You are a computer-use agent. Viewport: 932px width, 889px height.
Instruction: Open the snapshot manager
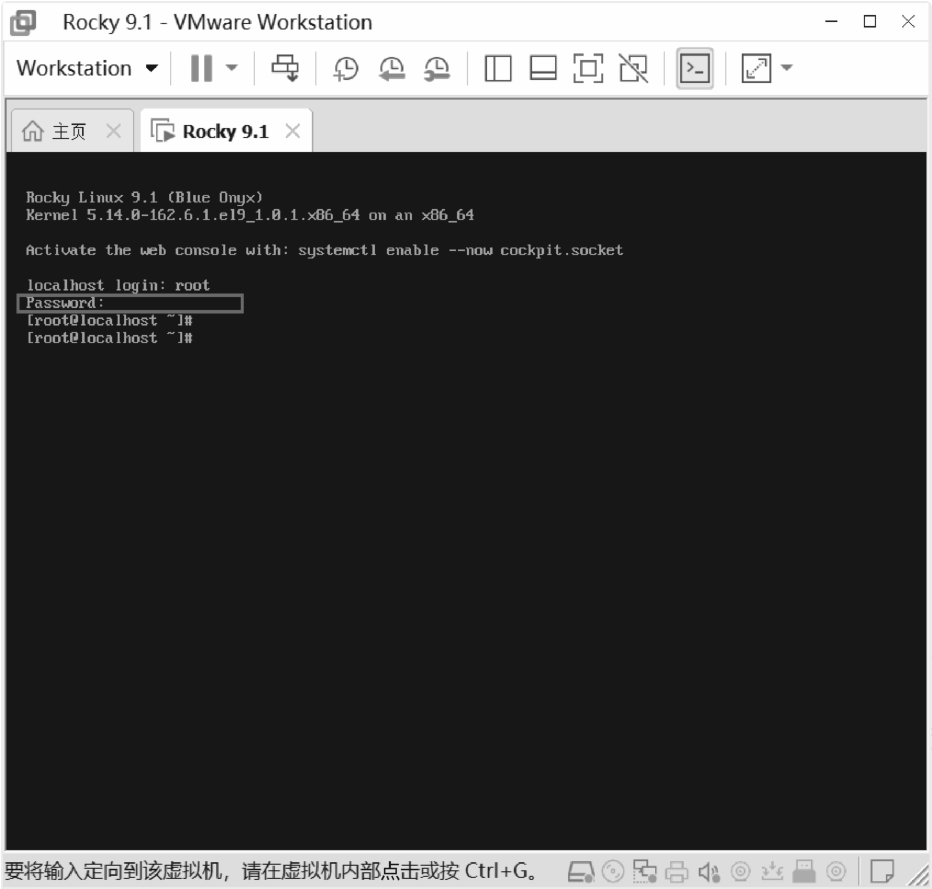pyautogui.click(x=436, y=68)
